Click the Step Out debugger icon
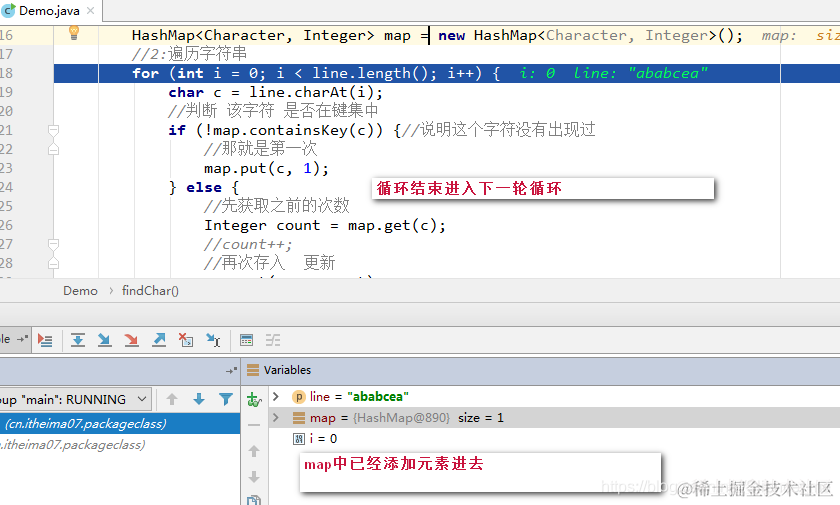Image resolution: width=840 pixels, height=505 pixels. [x=159, y=340]
